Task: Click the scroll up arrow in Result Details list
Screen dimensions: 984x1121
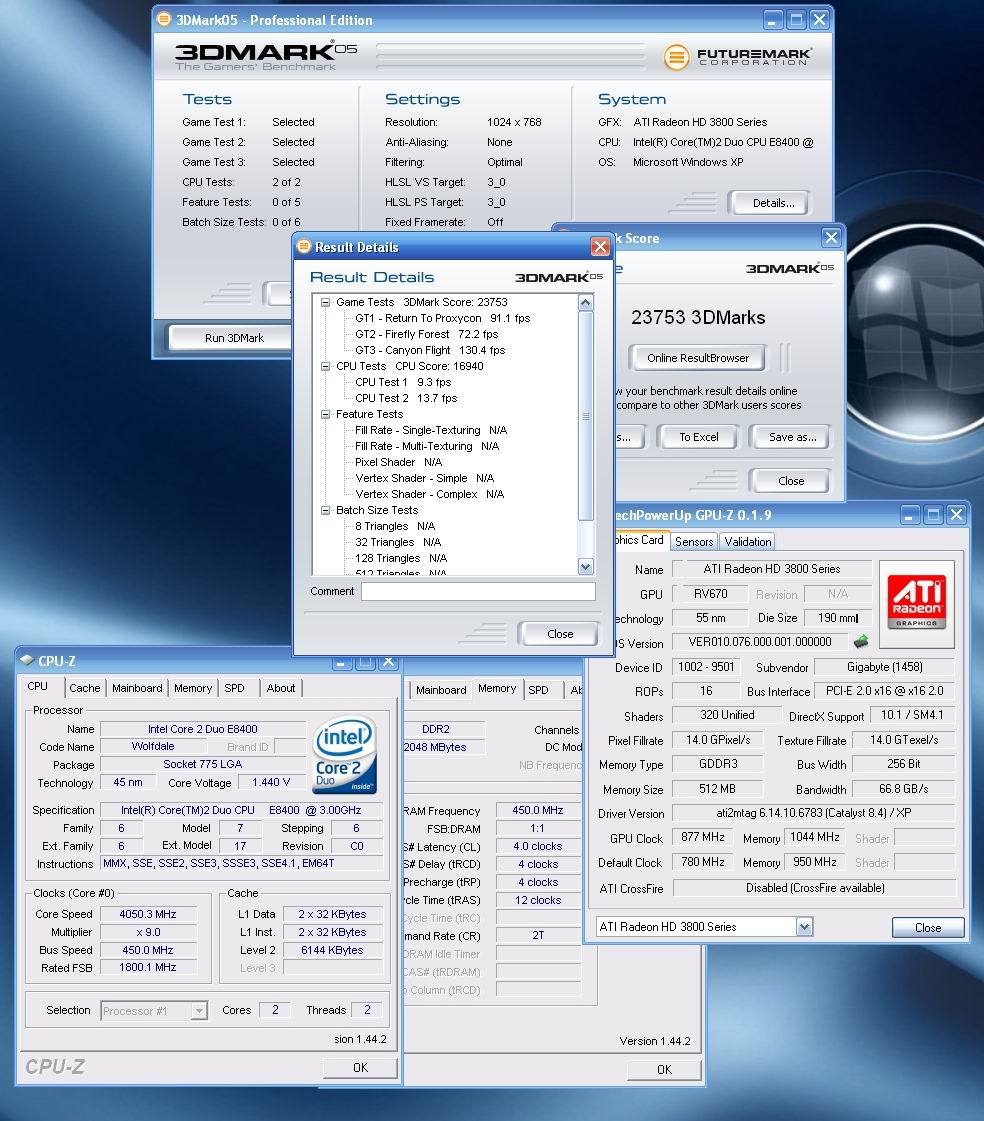Action: click(x=586, y=302)
